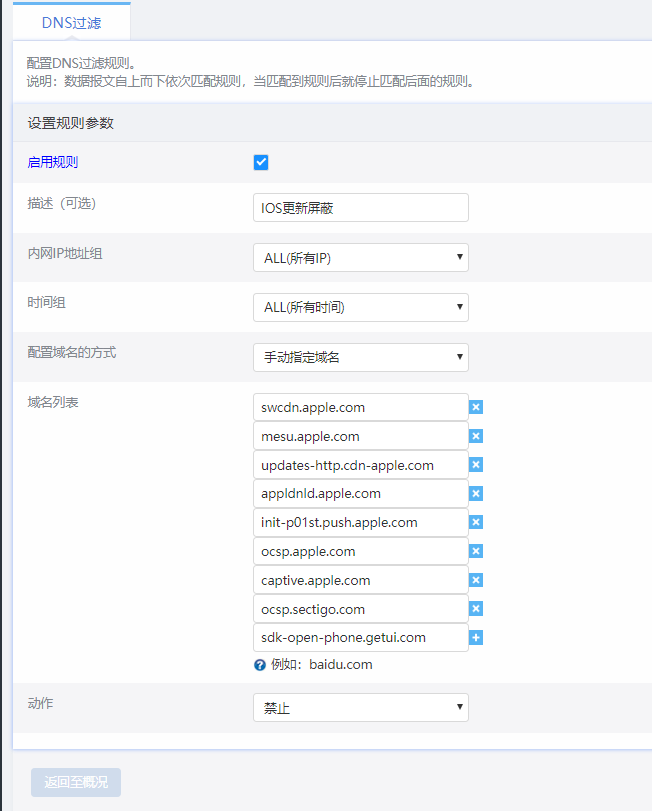Image resolution: width=652 pixels, height=811 pixels.
Task: Expand the 动作 dropdown showing 禁止
Action: (x=360, y=708)
